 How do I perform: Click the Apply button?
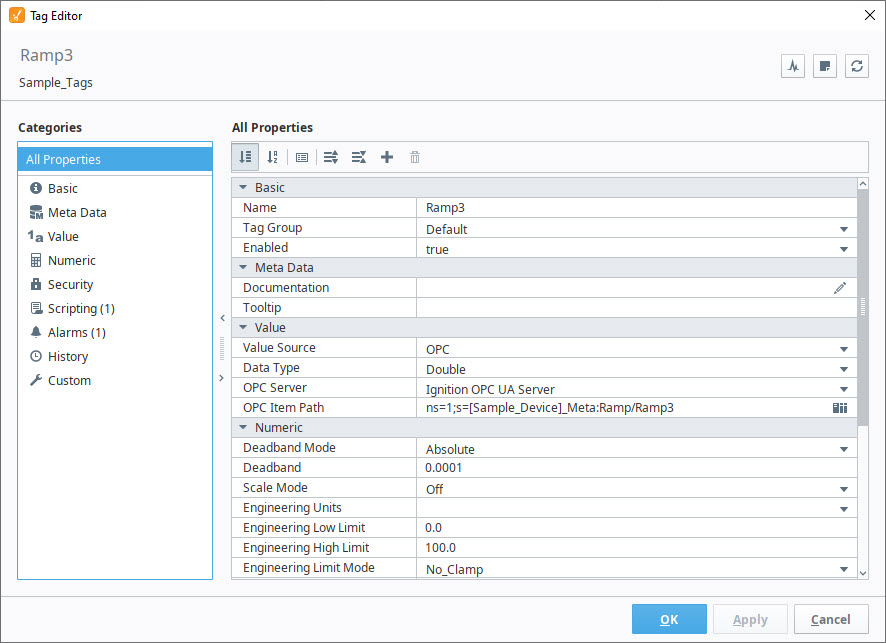pos(750,619)
